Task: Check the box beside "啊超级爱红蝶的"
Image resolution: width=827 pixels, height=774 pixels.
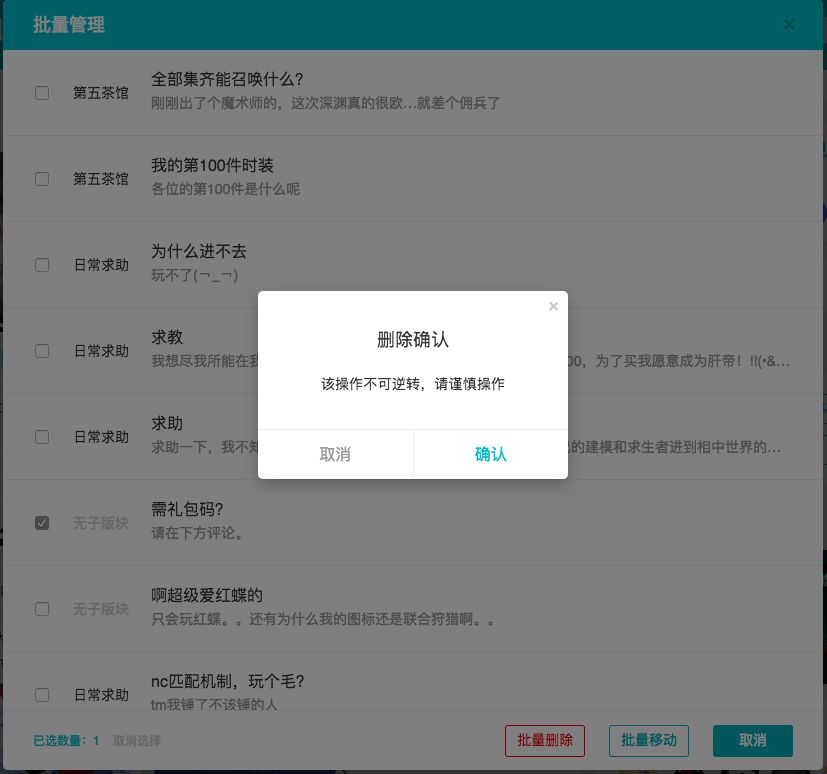Action: 42,608
